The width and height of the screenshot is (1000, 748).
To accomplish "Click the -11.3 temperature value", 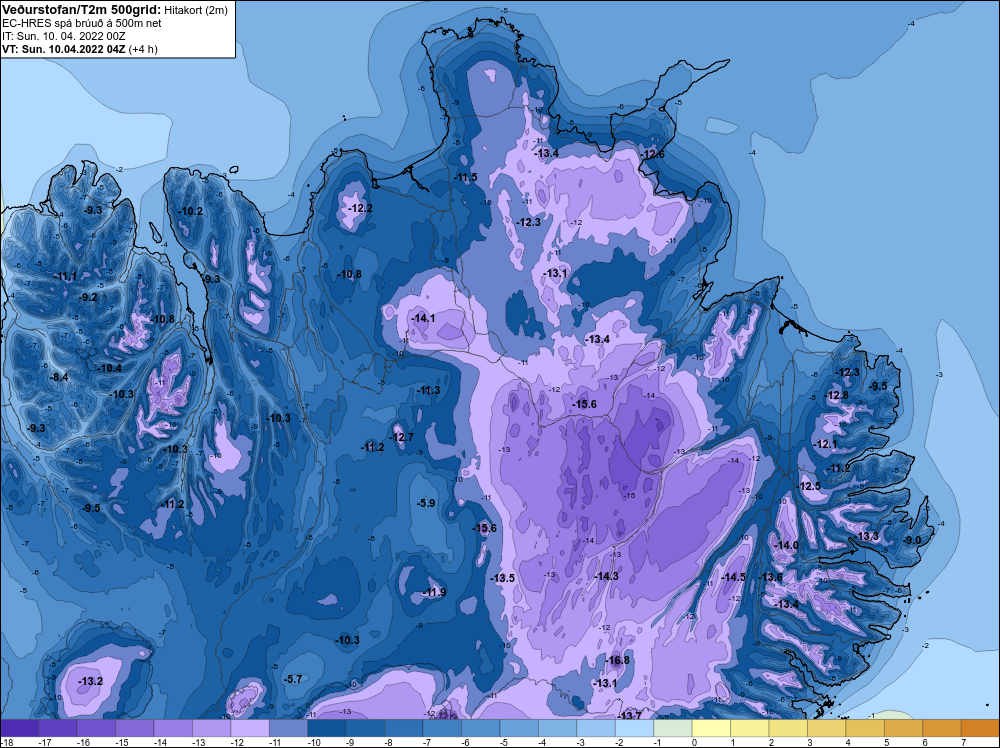I will click(x=428, y=390).
